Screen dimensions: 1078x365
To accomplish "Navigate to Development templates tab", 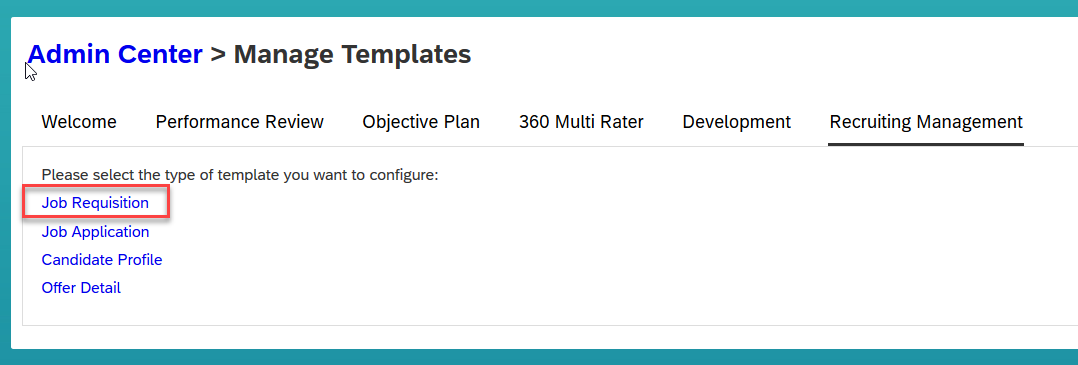I will pos(736,122).
